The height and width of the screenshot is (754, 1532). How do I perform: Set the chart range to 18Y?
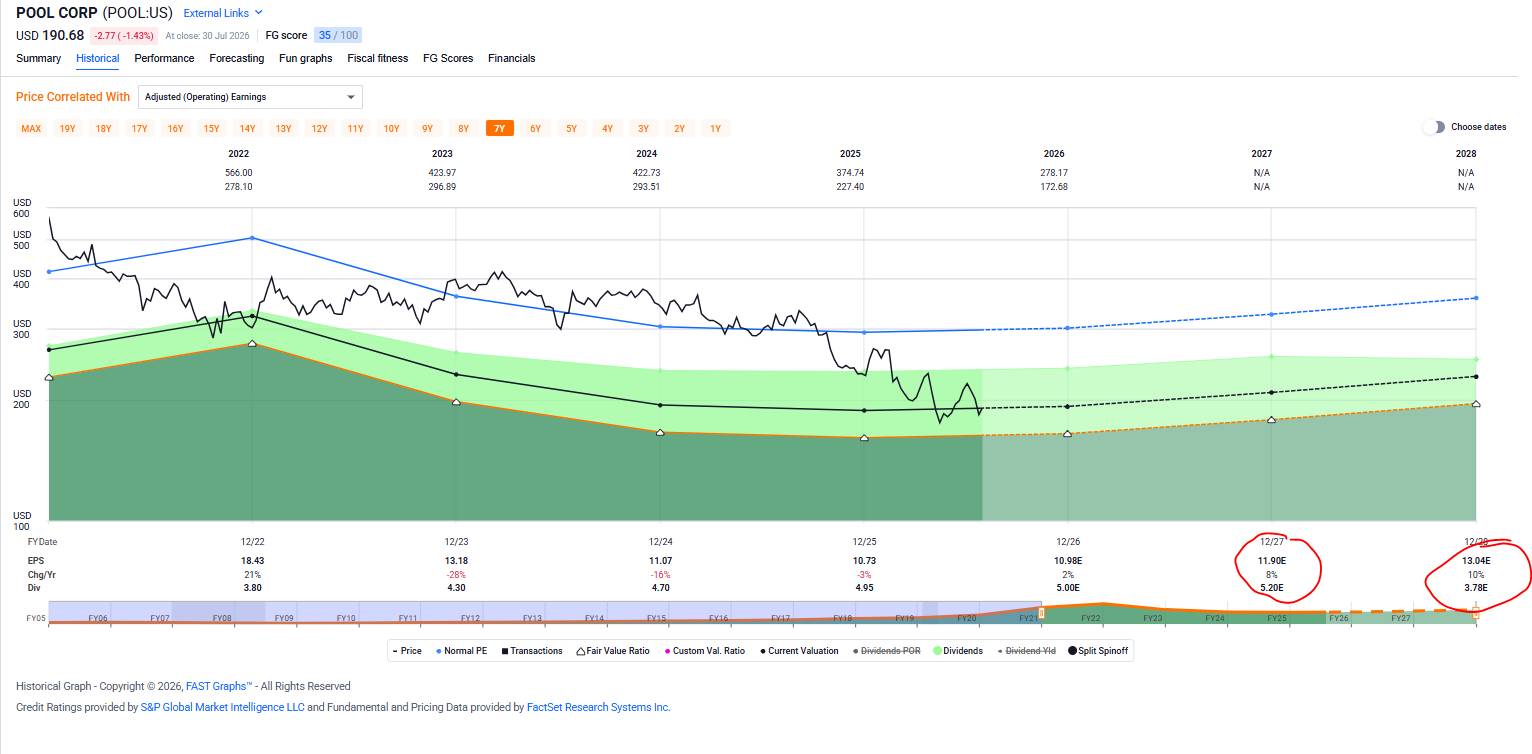coord(103,128)
